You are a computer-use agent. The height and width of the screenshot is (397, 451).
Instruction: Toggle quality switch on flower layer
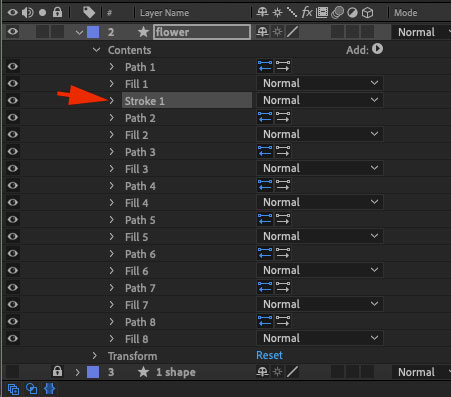[x=292, y=32]
